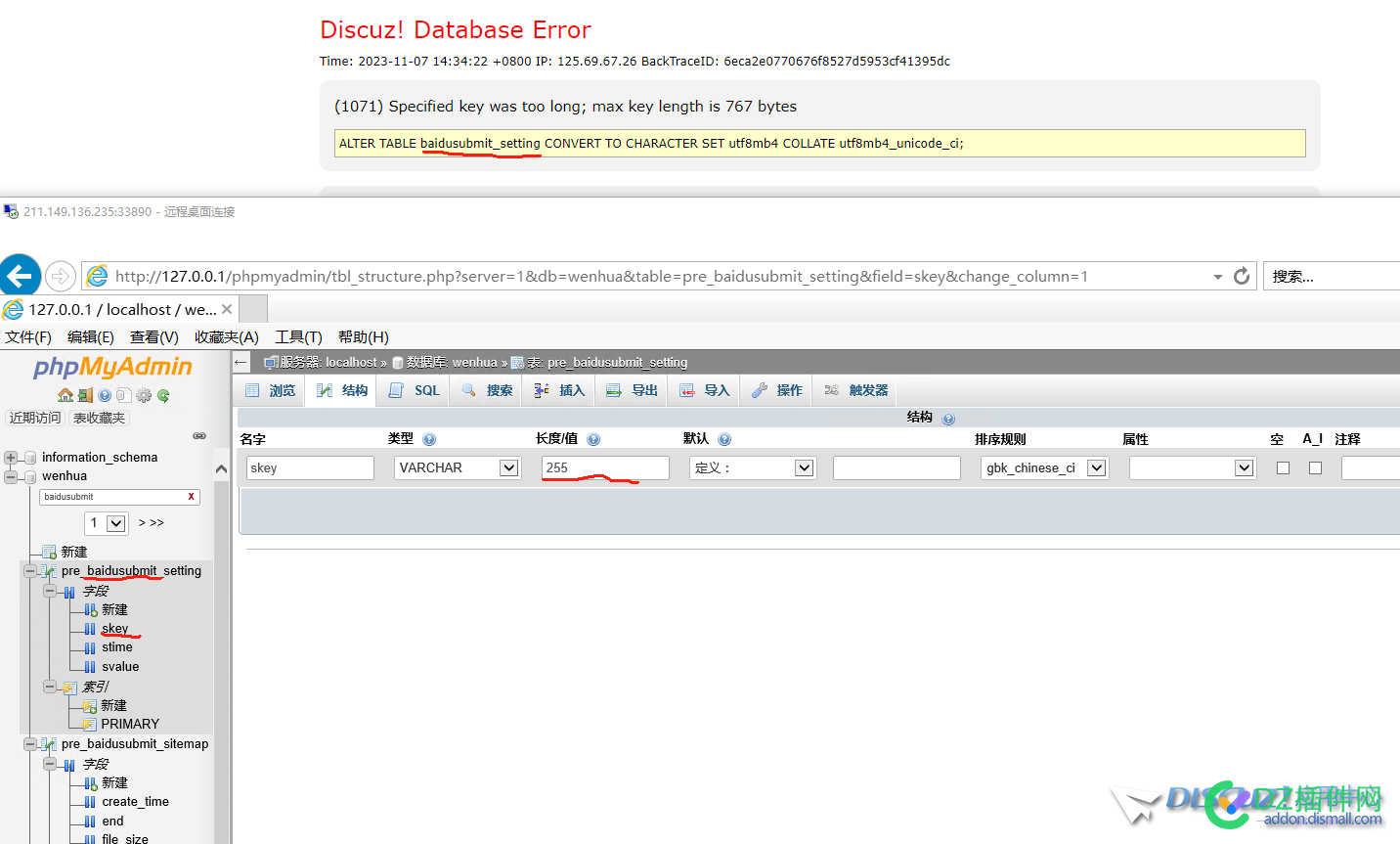The width and height of the screenshot is (1400, 844).
Task: Open the 属性 attributes dropdown
Action: coord(1192,468)
